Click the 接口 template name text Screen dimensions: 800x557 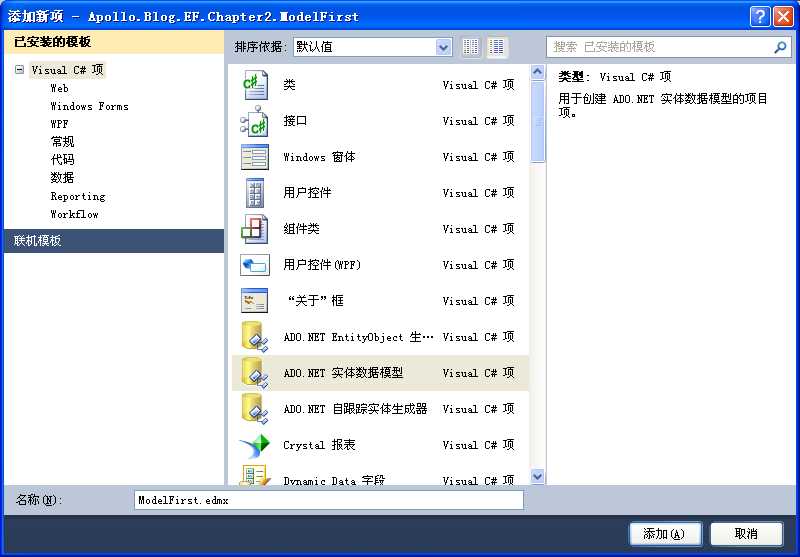(295, 121)
